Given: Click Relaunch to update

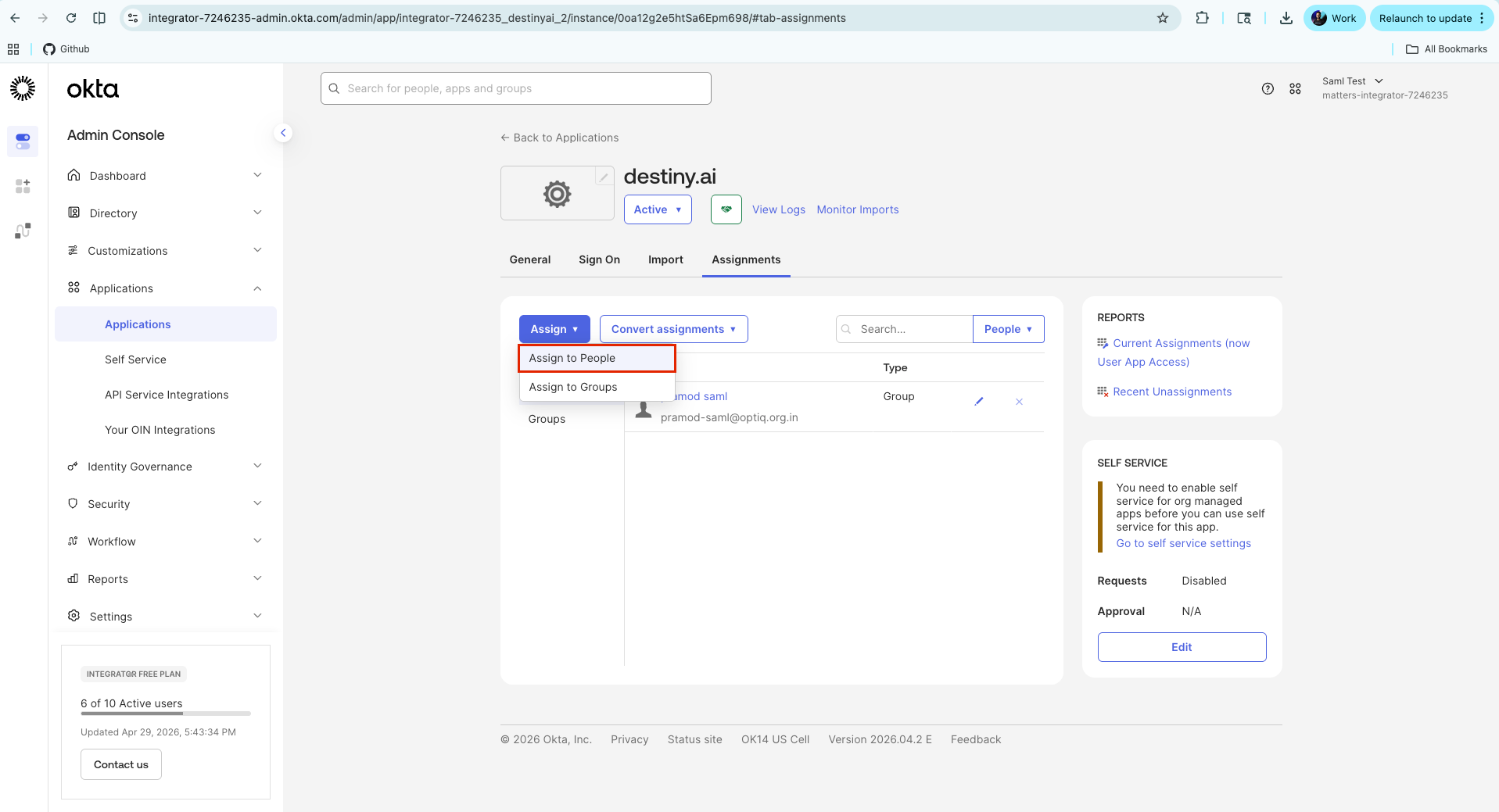Looking at the screenshot, I should click(x=1425, y=18).
